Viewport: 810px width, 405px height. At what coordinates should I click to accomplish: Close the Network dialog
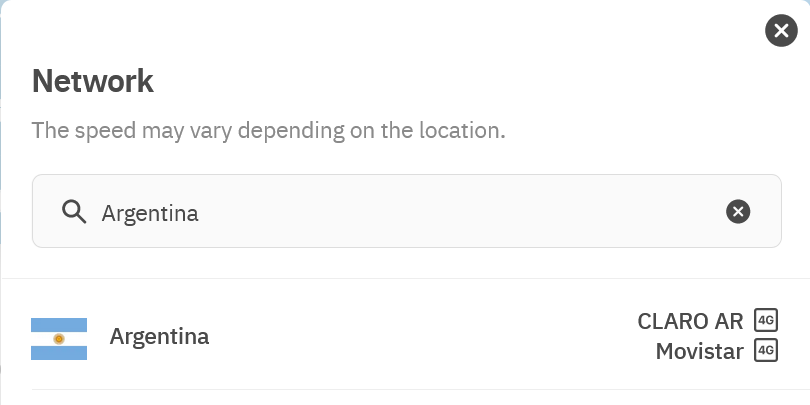(x=781, y=31)
